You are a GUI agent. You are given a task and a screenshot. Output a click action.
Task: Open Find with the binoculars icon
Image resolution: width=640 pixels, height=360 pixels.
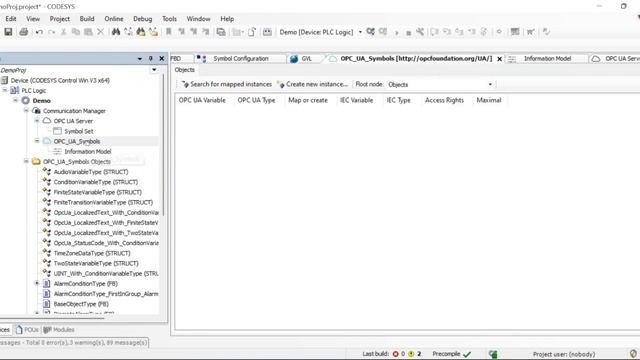pyautogui.click(x=116, y=32)
